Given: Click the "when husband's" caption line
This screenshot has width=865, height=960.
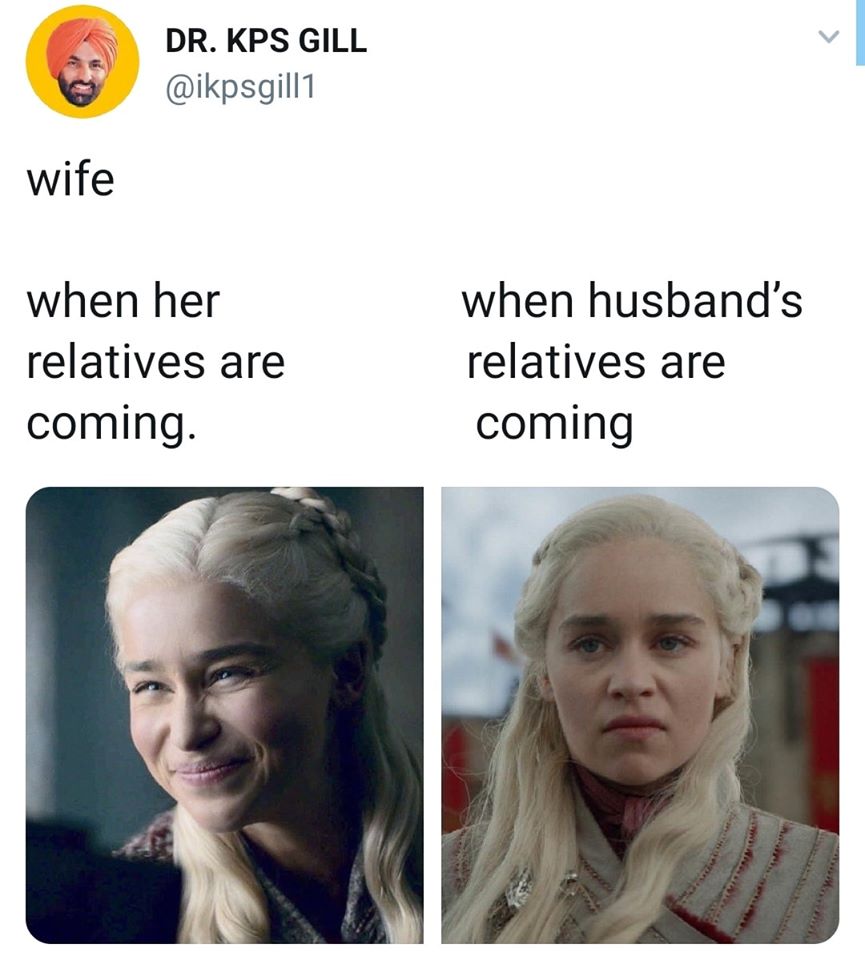Looking at the screenshot, I should coord(632,301).
